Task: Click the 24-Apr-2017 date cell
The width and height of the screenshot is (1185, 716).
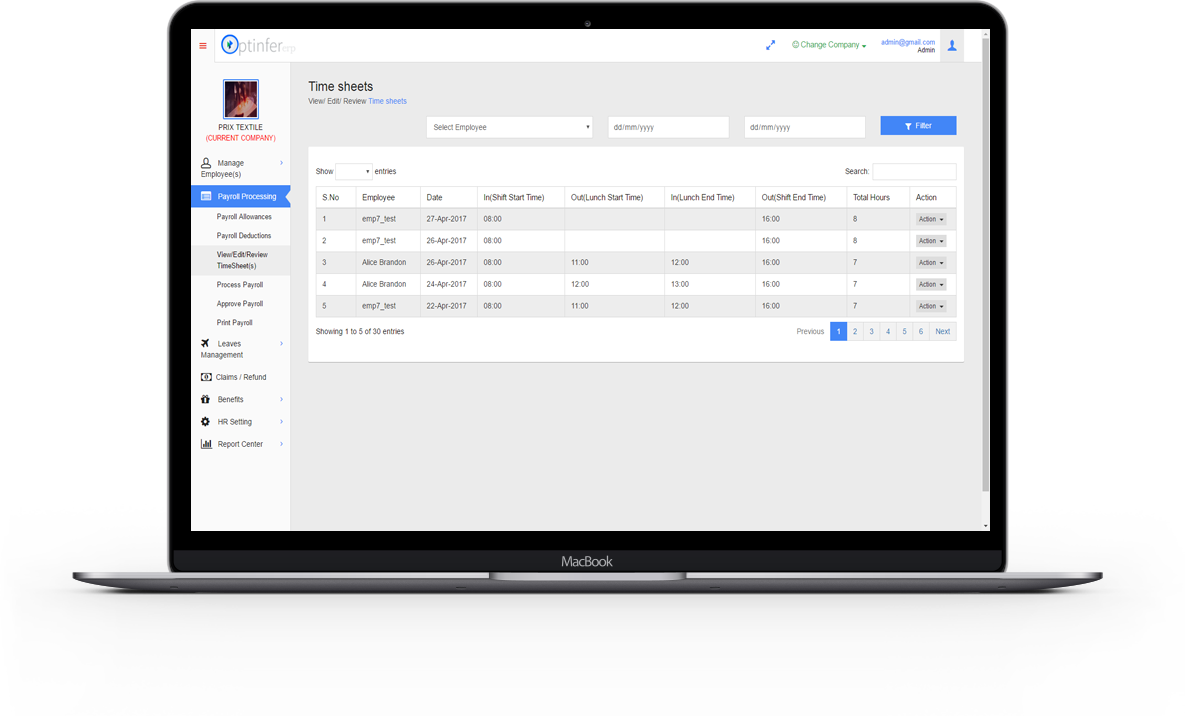Action: (x=447, y=284)
